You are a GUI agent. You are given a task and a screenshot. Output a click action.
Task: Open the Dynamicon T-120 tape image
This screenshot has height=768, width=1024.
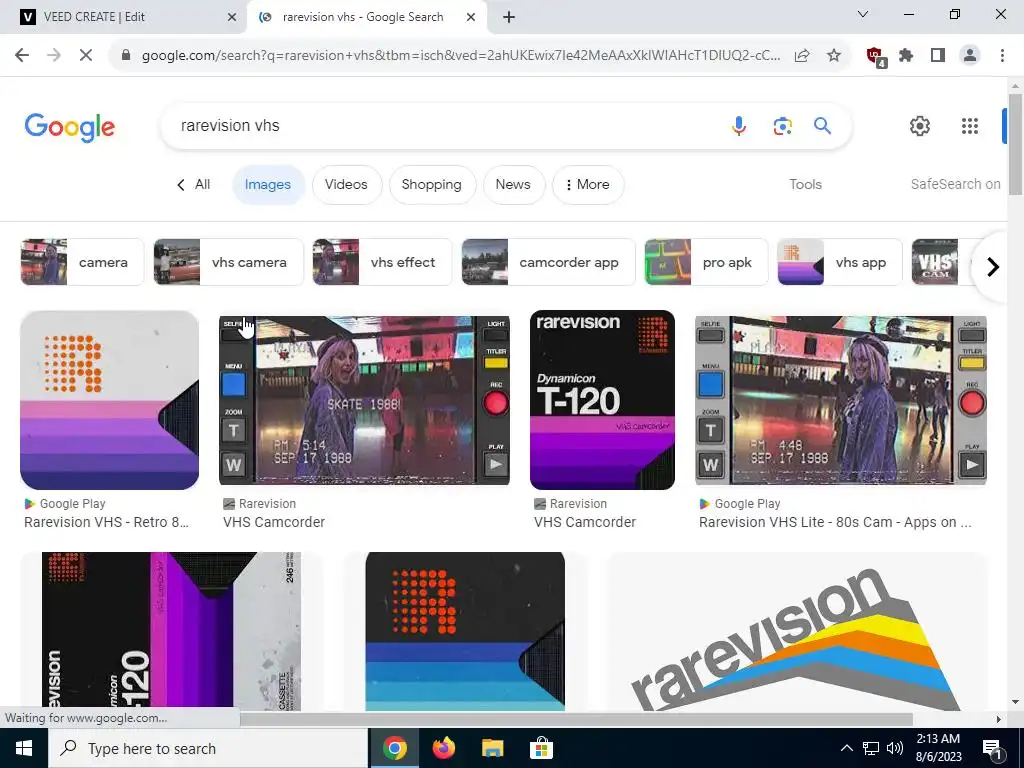click(602, 400)
